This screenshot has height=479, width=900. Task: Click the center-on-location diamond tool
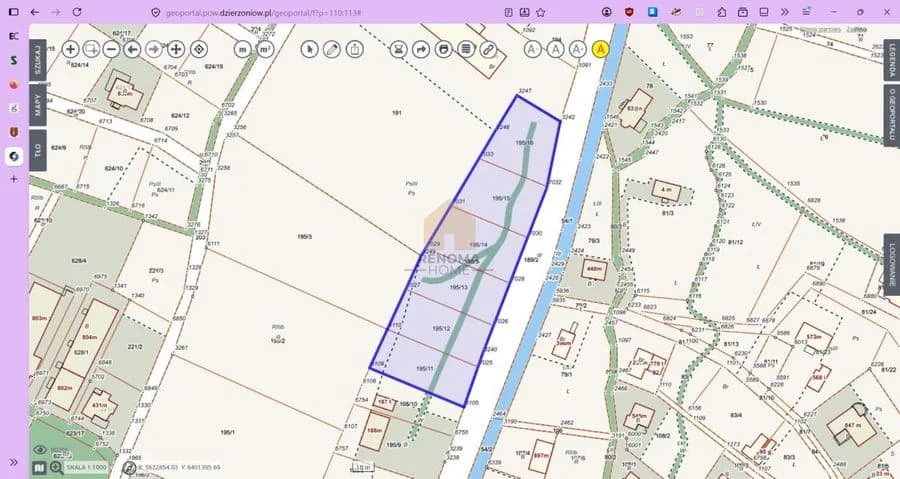pyautogui.click(x=199, y=49)
